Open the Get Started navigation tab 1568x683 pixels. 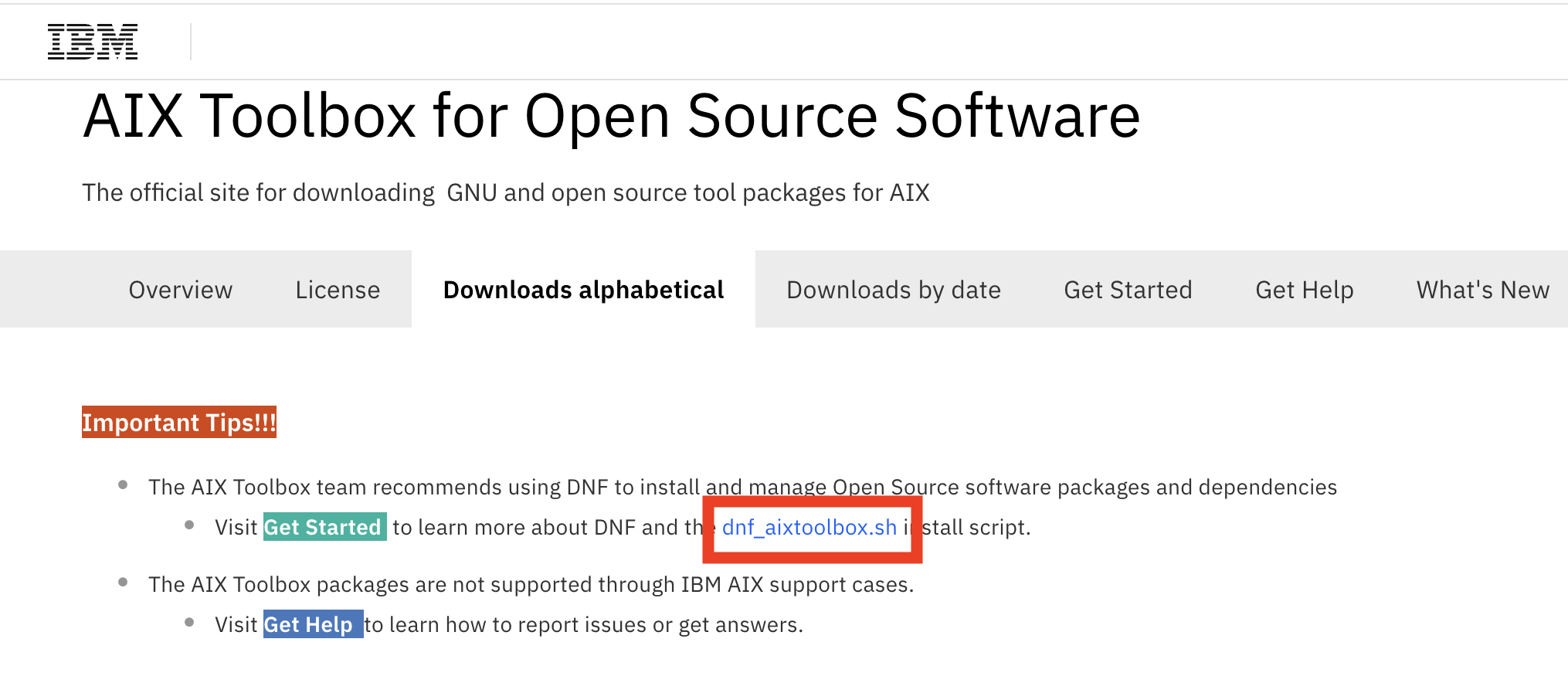1128,290
